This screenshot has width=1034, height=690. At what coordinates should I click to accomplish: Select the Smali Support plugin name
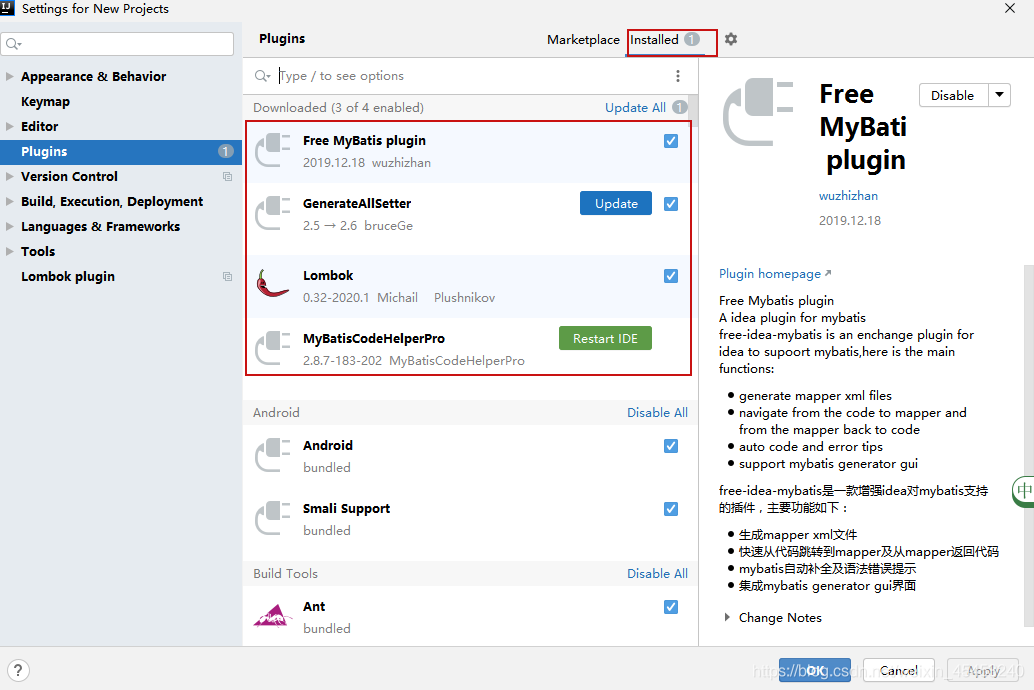pos(346,509)
